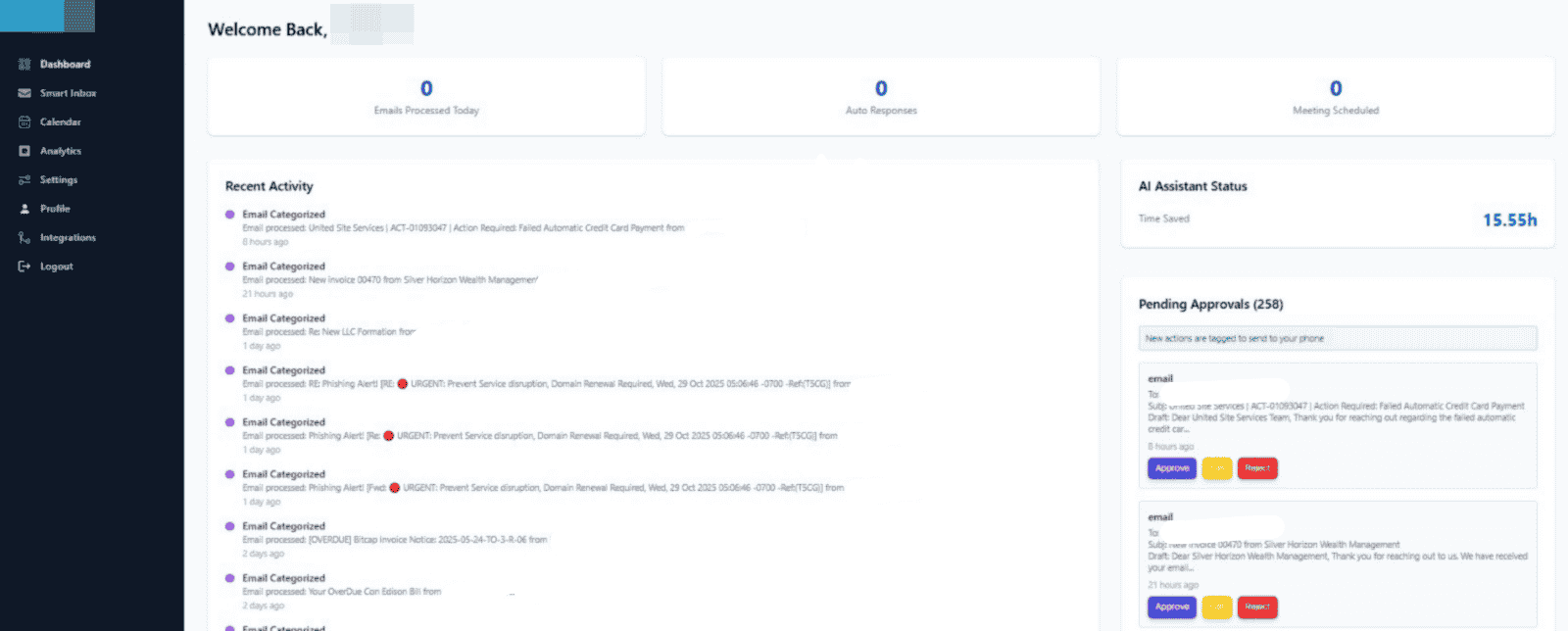The width and height of the screenshot is (1568, 631).
Task: Click the 'Time Saved' label
Action: coord(1164,218)
